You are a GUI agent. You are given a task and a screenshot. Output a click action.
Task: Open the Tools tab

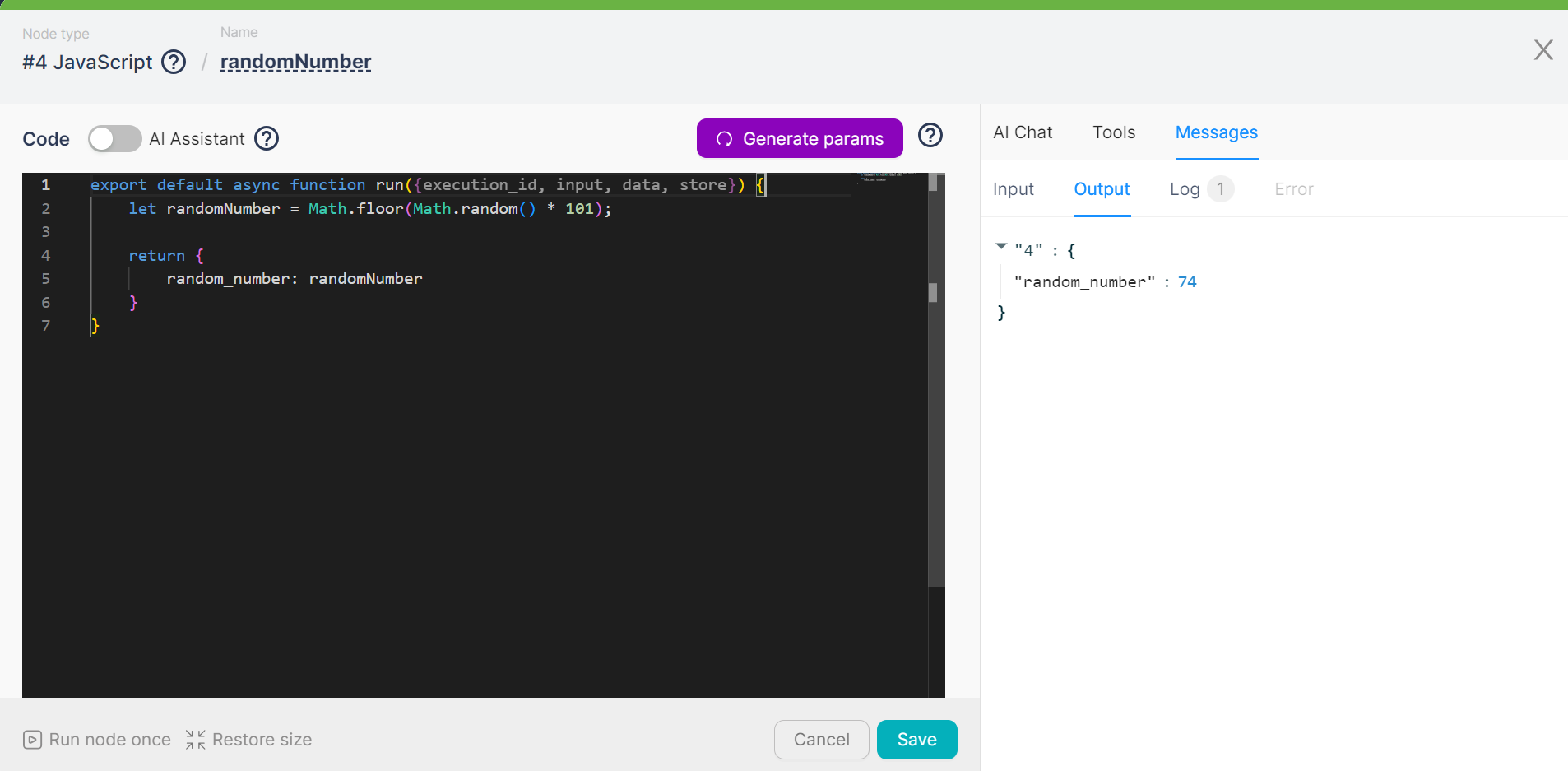tap(1114, 132)
